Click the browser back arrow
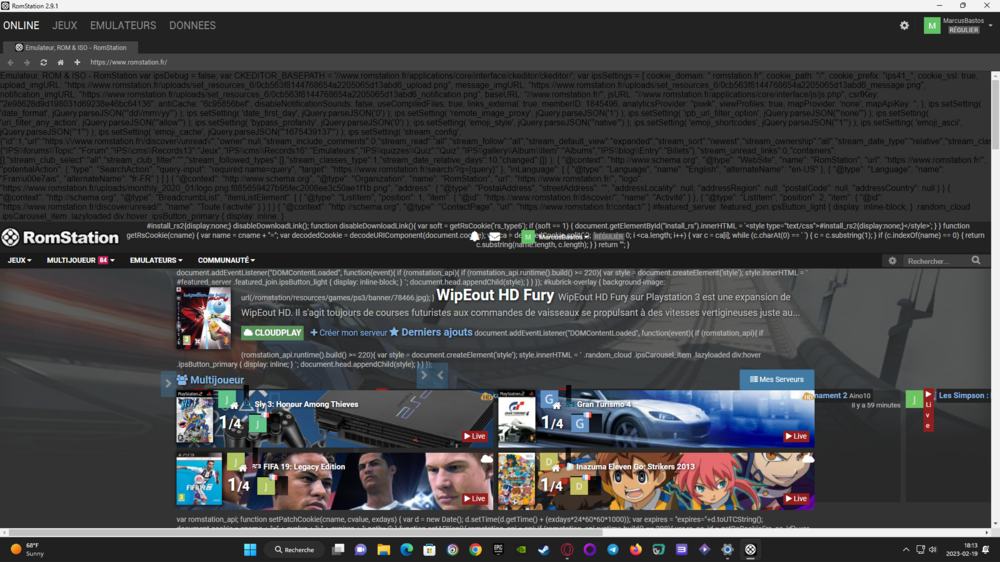This screenshot has width=1000, height=562. pos(11,62)
